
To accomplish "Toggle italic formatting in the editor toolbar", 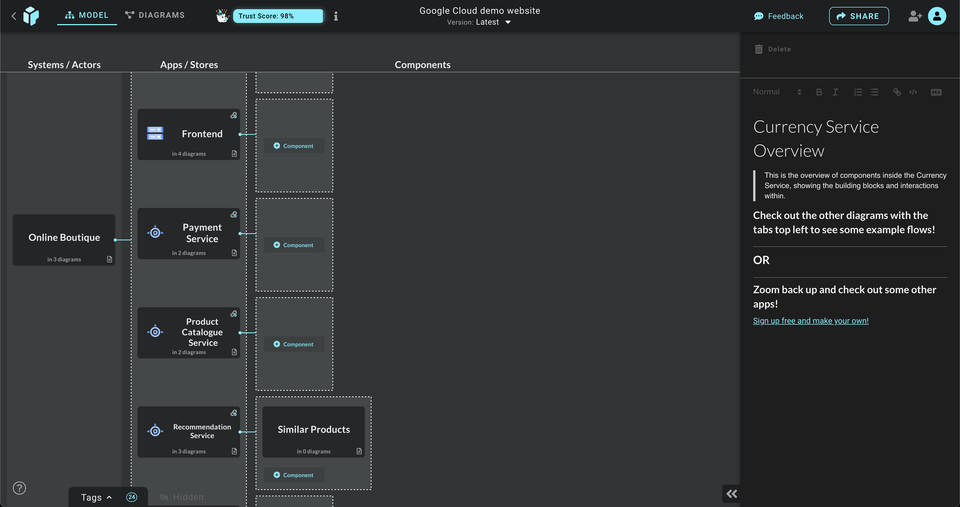I will (x=835, y=92).
